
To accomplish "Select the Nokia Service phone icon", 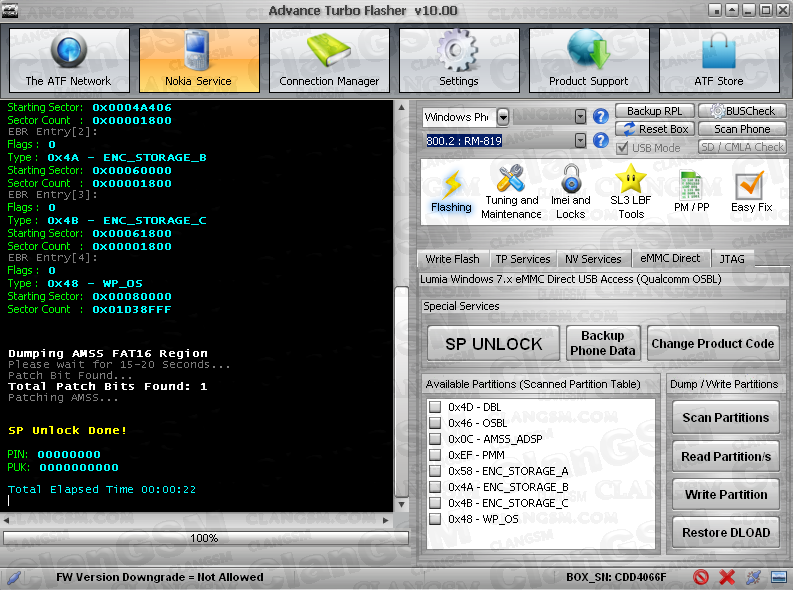I will pos(197,51).
